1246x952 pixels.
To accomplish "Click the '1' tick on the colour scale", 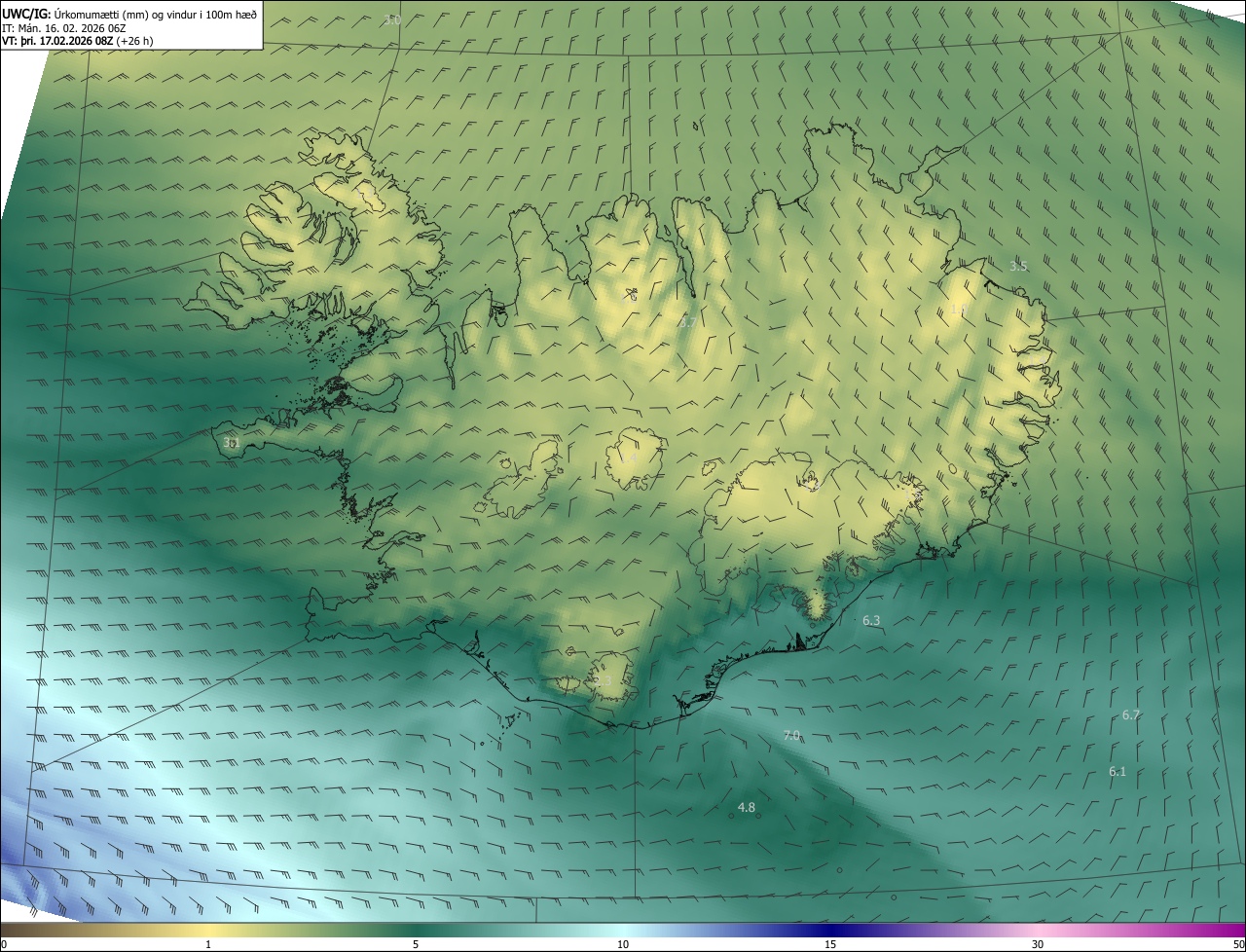I will click(208, 944).
